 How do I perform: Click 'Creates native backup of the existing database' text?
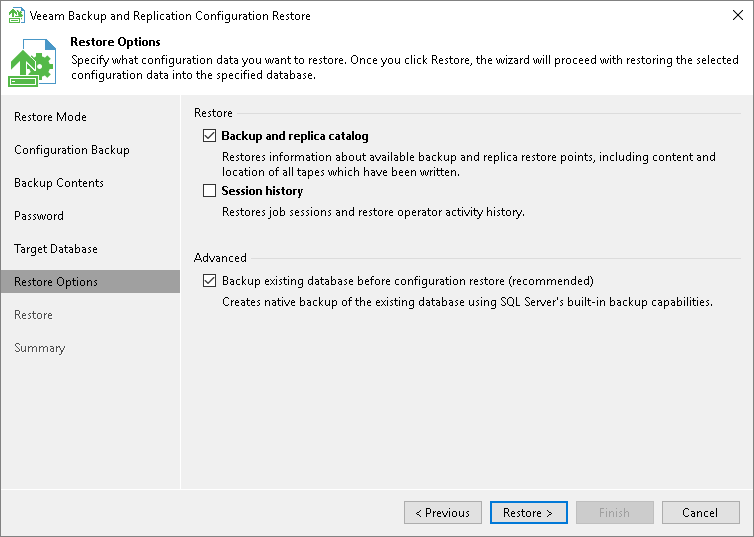[467, 302]
